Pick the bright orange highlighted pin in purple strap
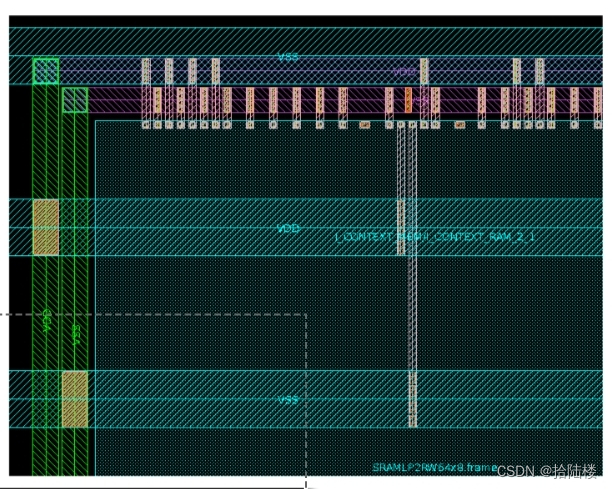The height and width of the screenshot is (489, 613). (x=408, y=100)
